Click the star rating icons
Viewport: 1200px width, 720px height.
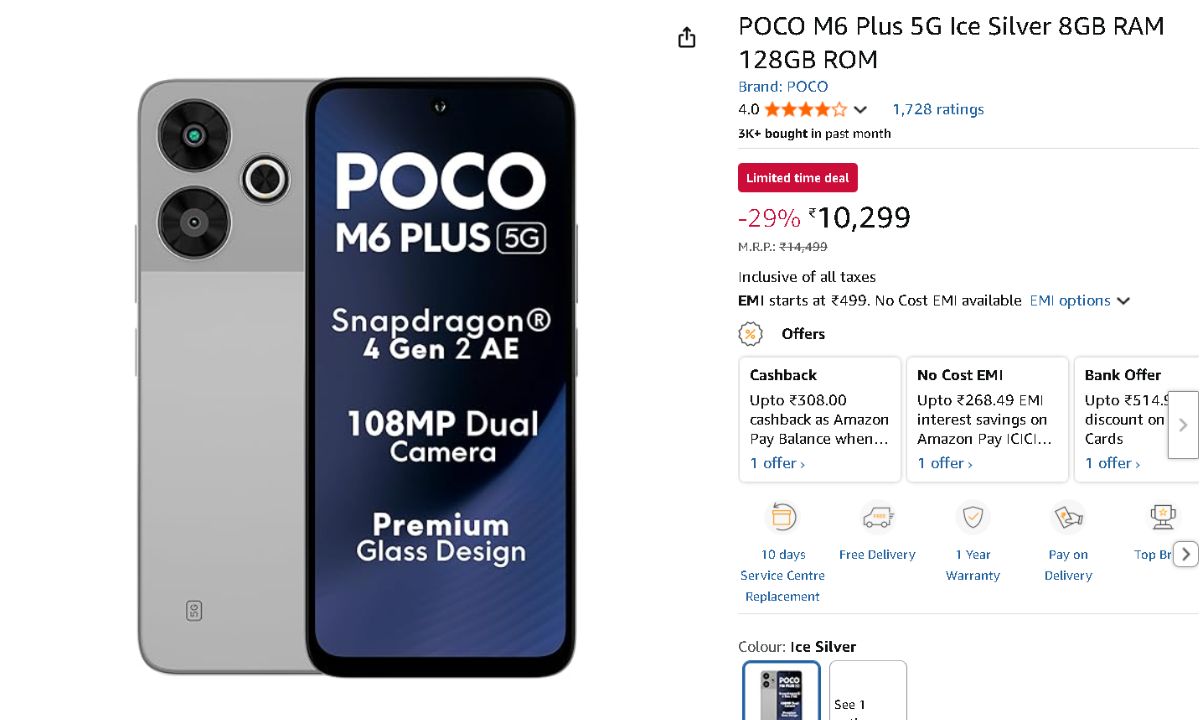(x=806, y=110)
